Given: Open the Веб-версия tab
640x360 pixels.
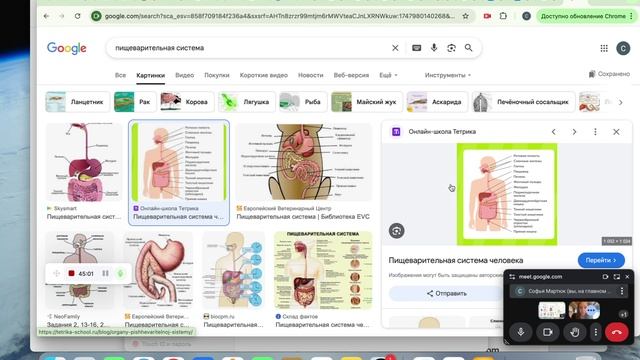Looking at the screenshot, I should pos(351,75).
